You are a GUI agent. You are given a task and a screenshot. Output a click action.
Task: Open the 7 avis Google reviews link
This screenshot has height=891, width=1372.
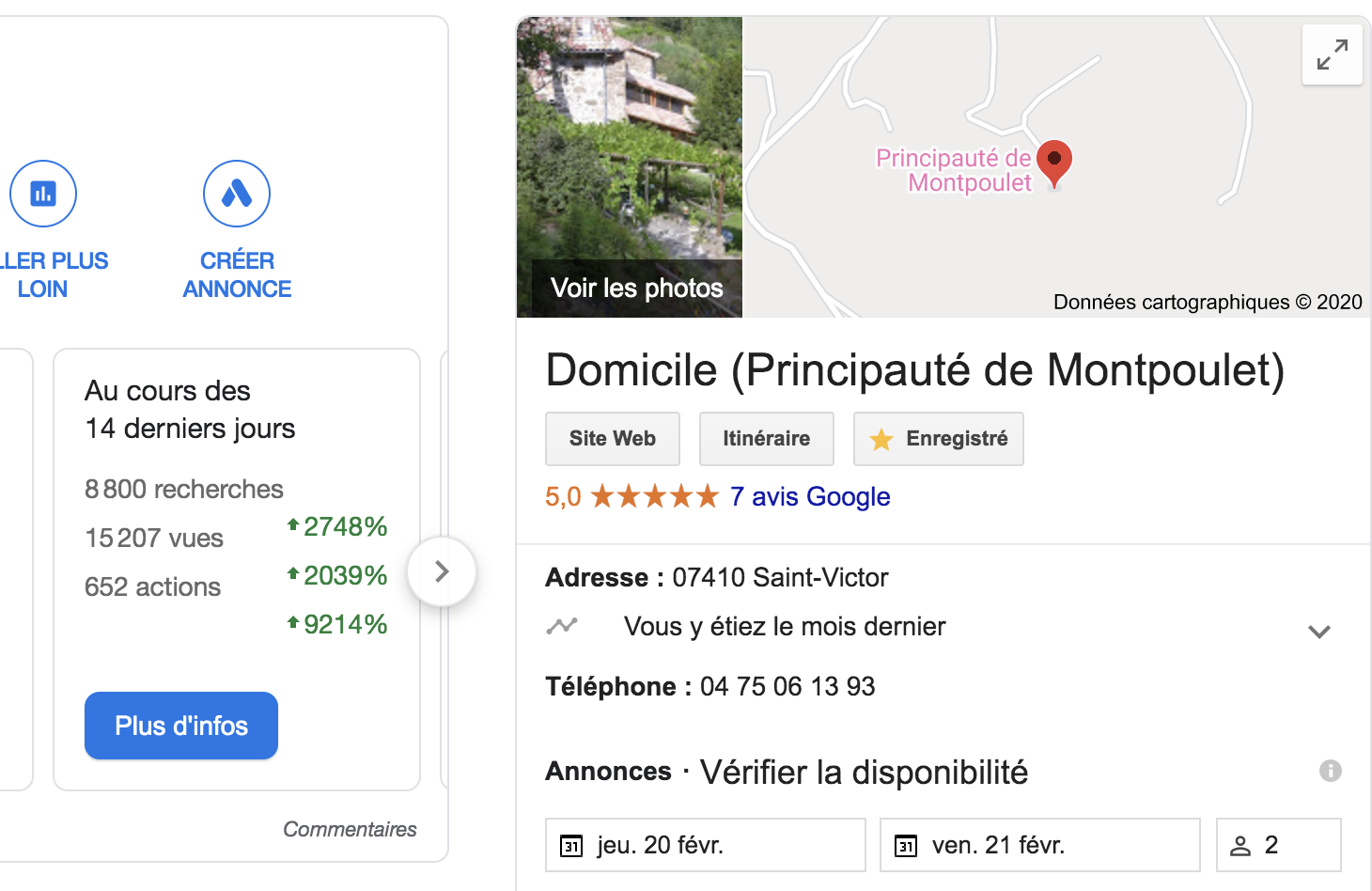tap(810, 496)
